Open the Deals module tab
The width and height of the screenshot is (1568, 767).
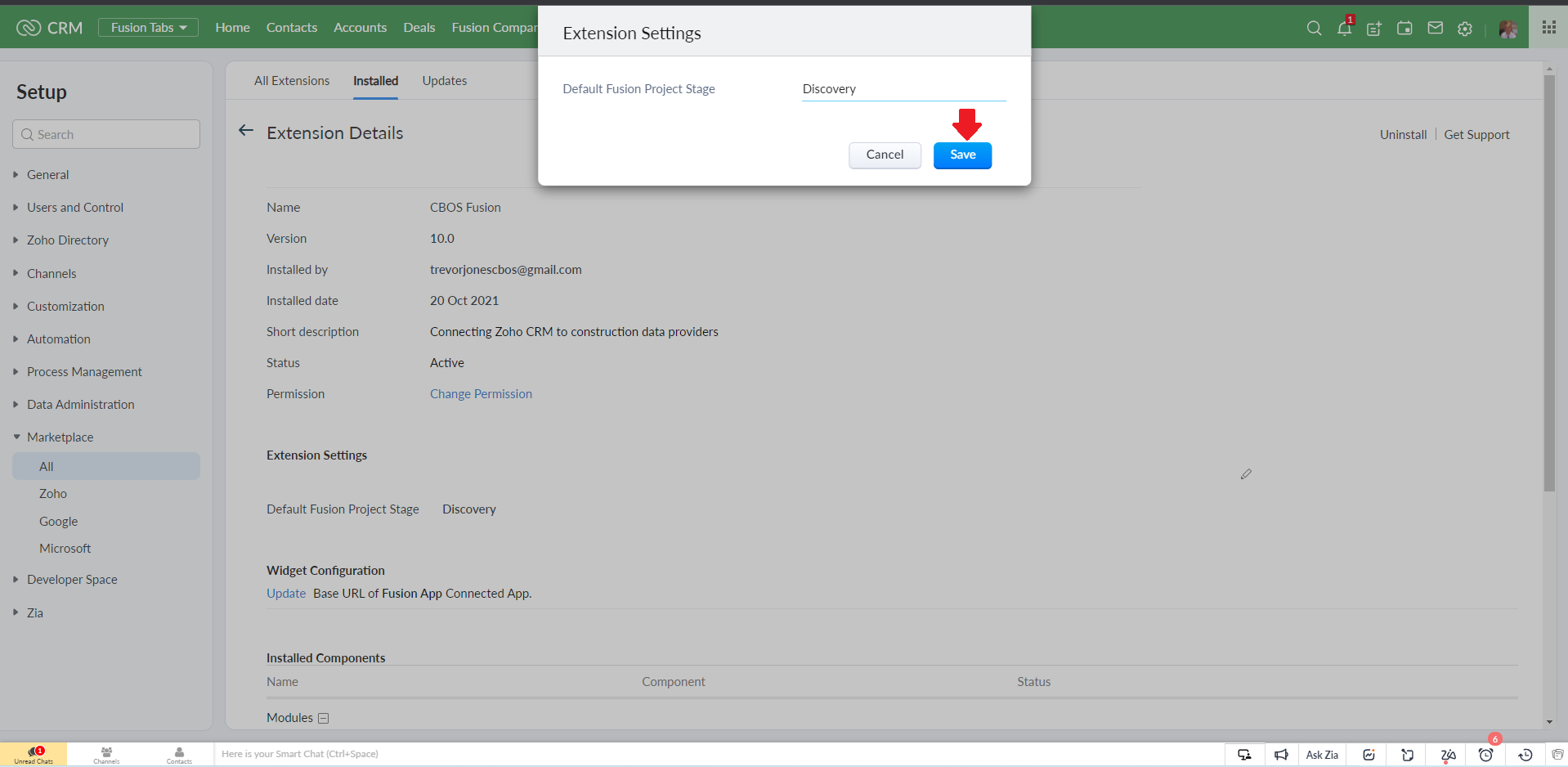point(419,28)
